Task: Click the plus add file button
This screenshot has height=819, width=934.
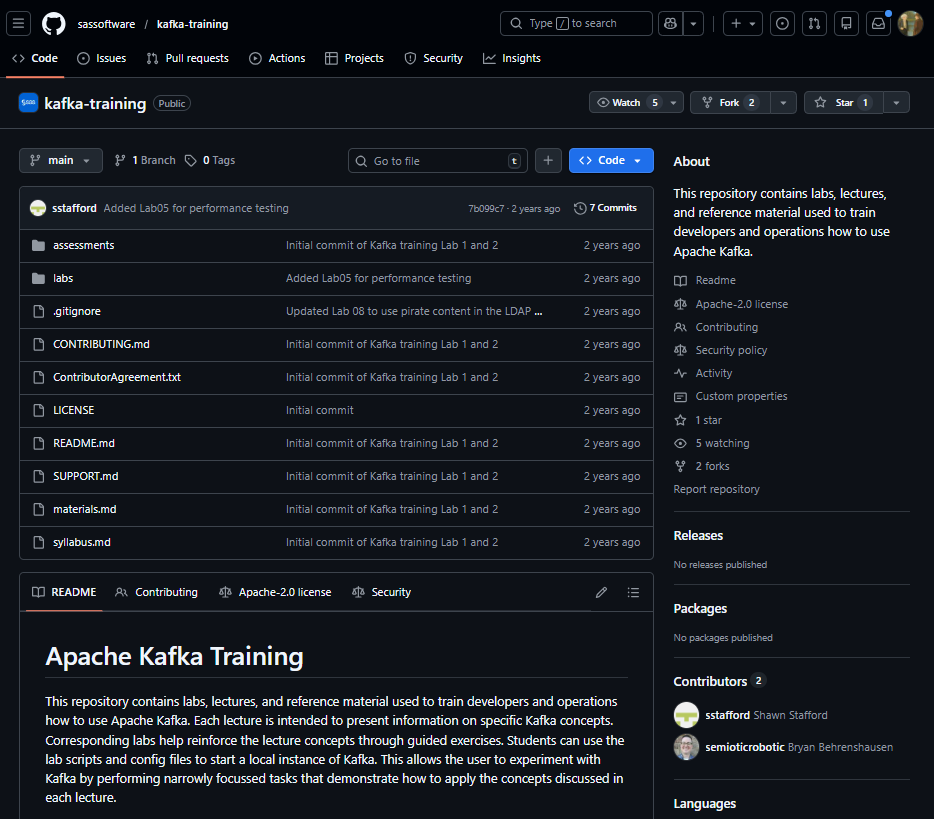Action: (x=548, y=161)
